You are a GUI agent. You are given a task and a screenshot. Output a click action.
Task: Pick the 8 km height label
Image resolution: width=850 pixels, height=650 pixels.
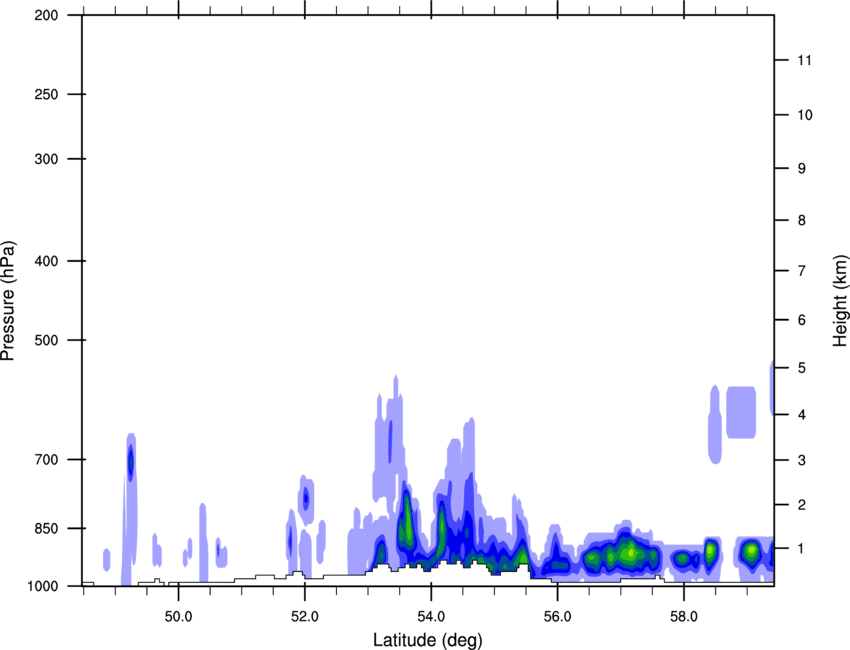tap(802, 220)
